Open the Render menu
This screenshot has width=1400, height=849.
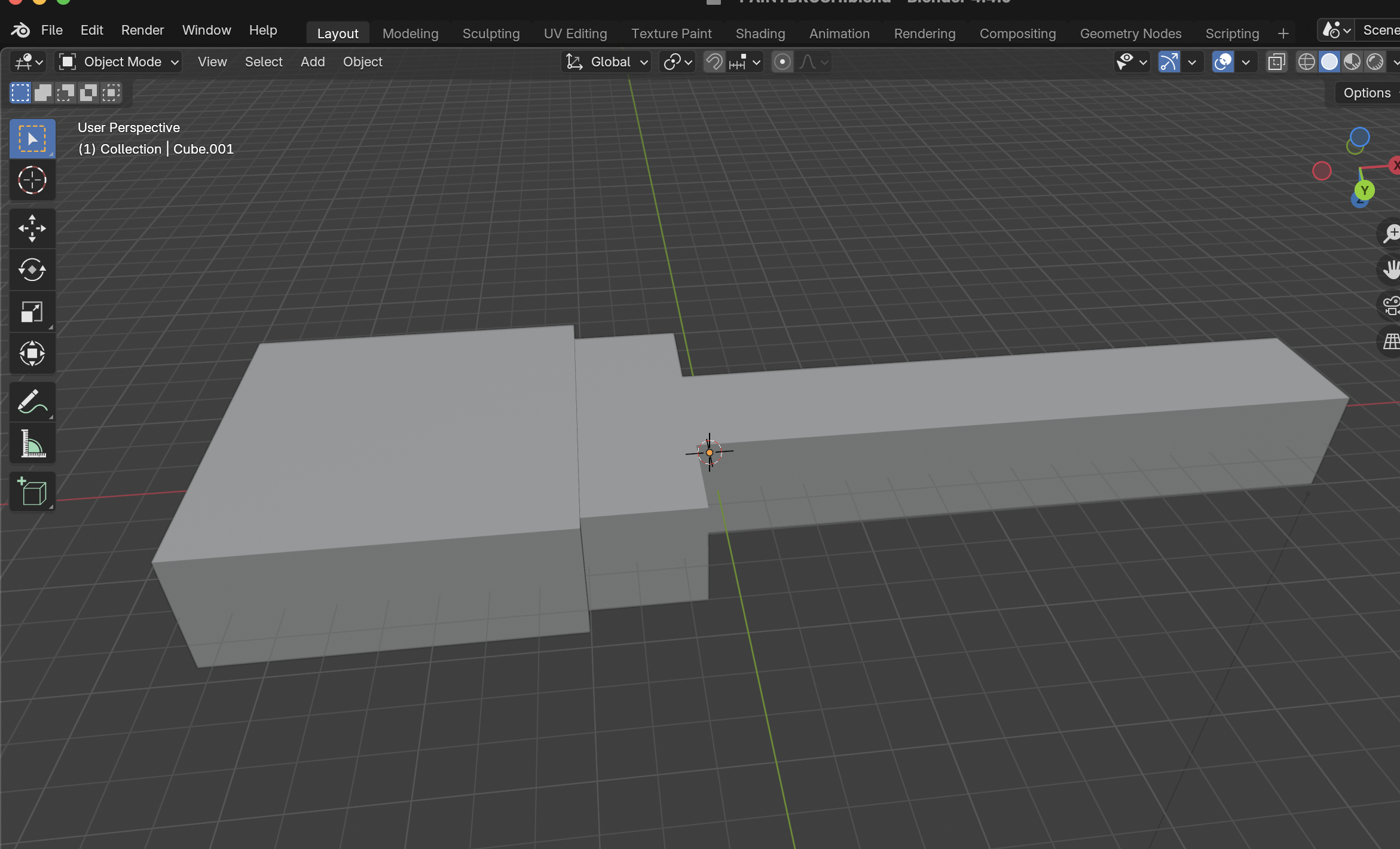coord(142,30)
